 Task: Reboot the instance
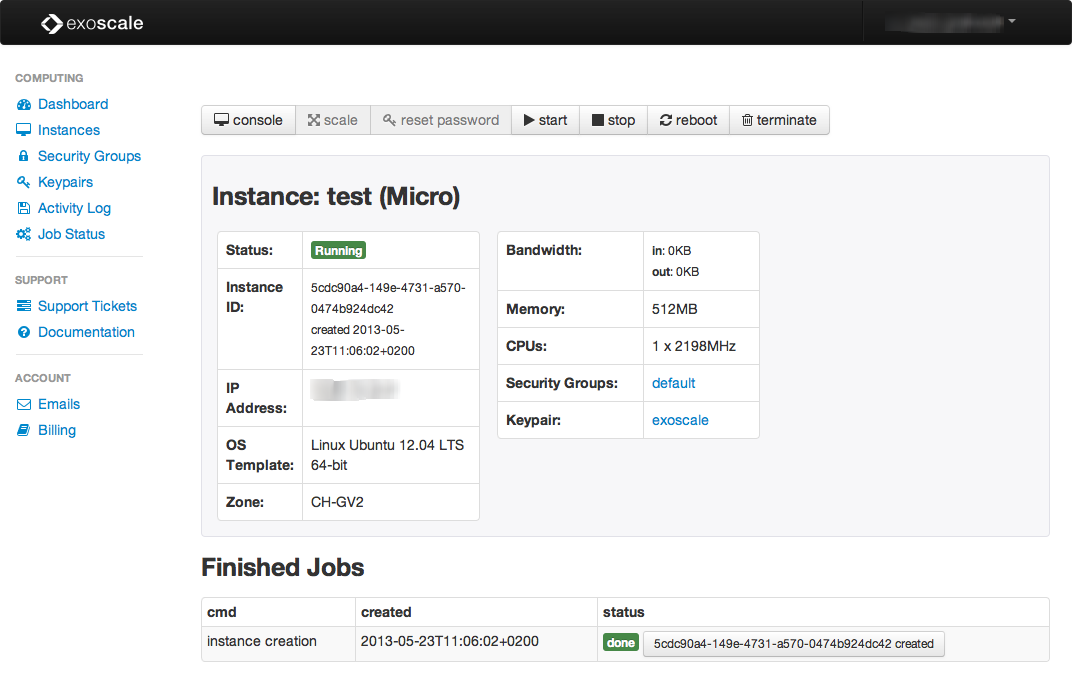pyautogui.click(x=688, y=120)
